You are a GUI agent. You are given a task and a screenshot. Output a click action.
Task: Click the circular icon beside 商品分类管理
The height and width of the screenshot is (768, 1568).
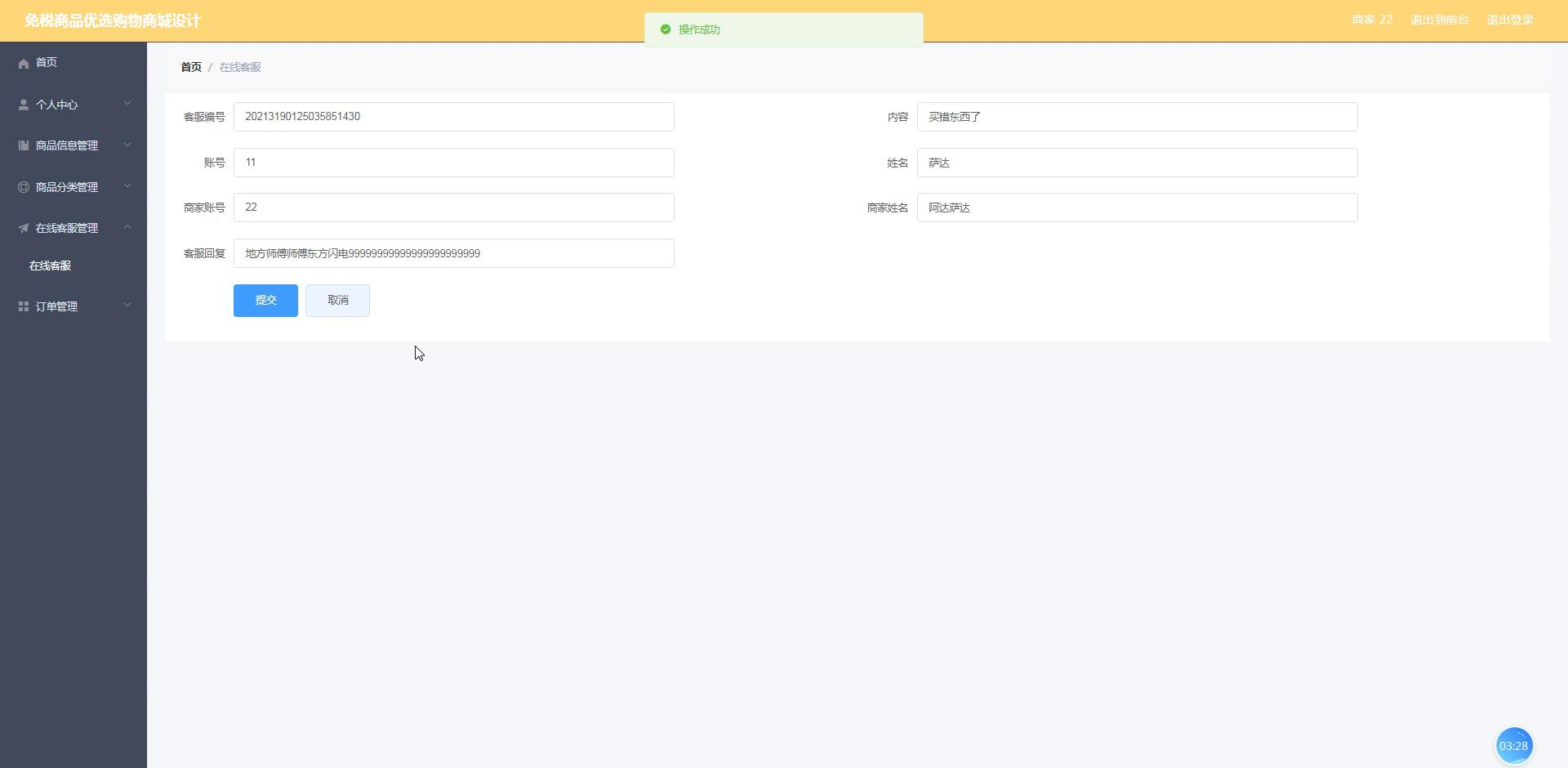pos(24,187)
